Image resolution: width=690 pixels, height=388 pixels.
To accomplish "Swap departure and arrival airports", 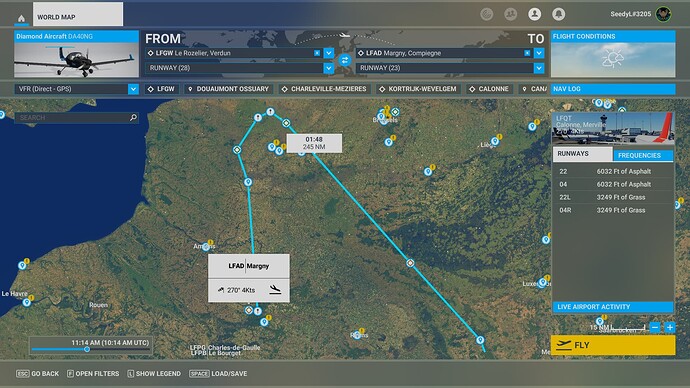I will coord(345,60).
